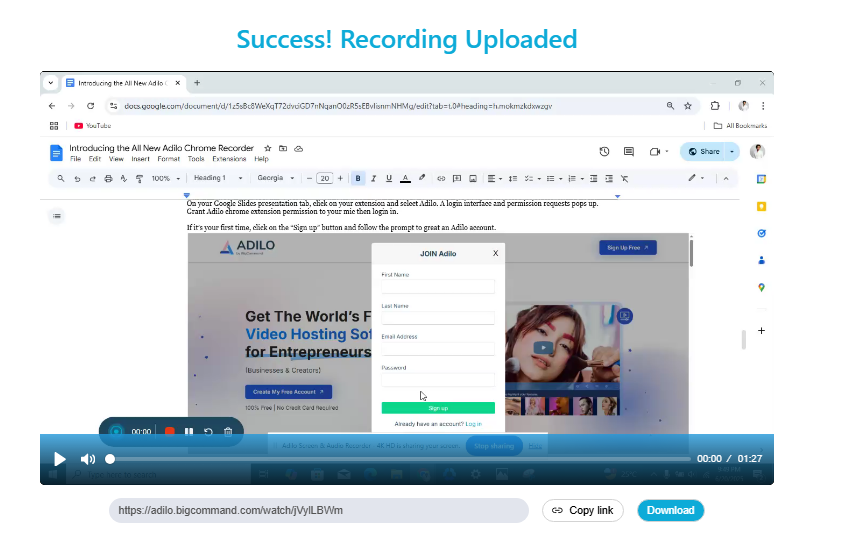Click the move to folder icon beside the title
This screenshot has height=544, width=848.
coord(283,148)
